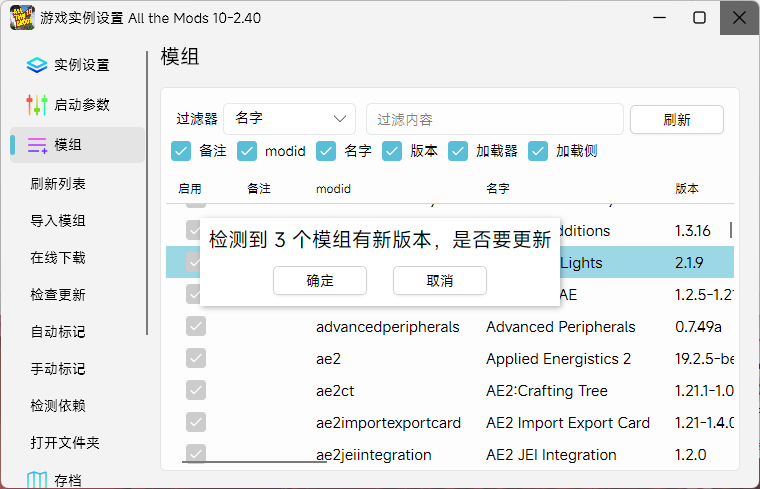This screenshot has width=760, height=489.
Task: Select the mods list icon in sidebar
Action: (x=37, y=145)
